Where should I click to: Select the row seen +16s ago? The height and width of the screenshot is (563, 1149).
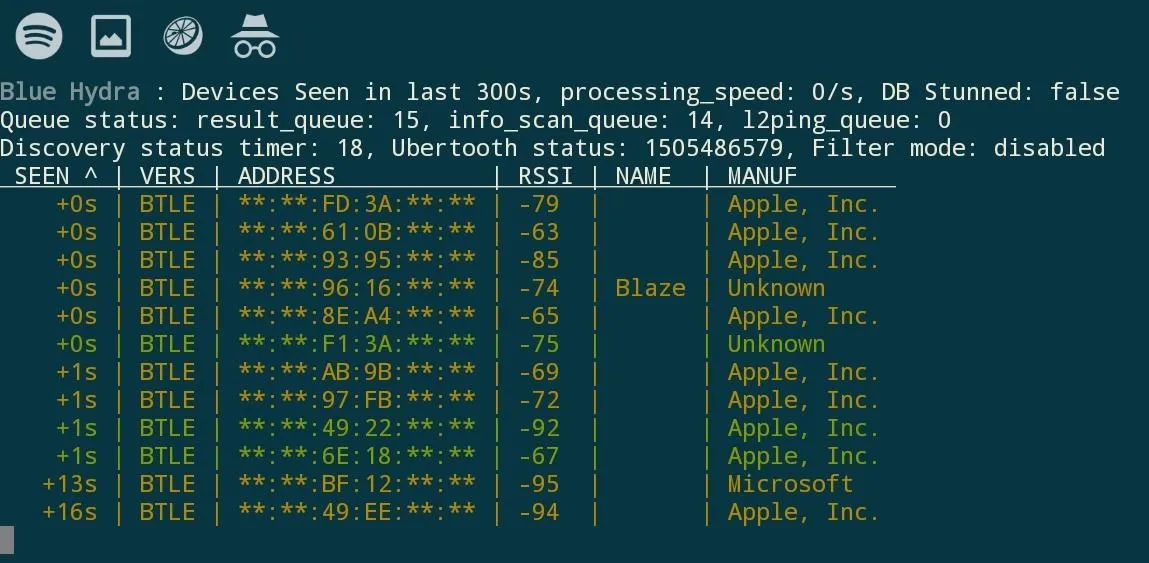click(448, 512)
